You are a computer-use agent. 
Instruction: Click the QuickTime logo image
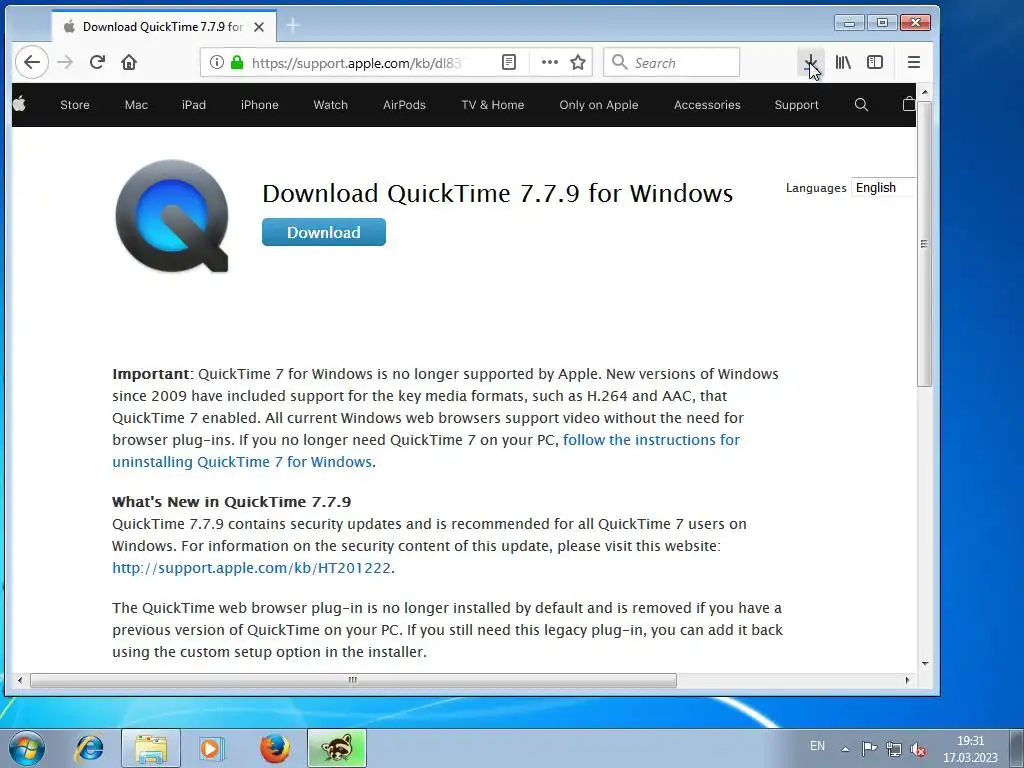[172, 216]
